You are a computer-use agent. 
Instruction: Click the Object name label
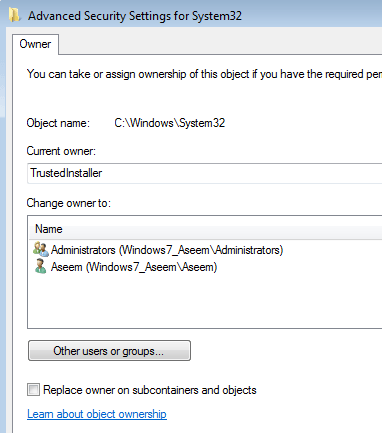point(58,123)
